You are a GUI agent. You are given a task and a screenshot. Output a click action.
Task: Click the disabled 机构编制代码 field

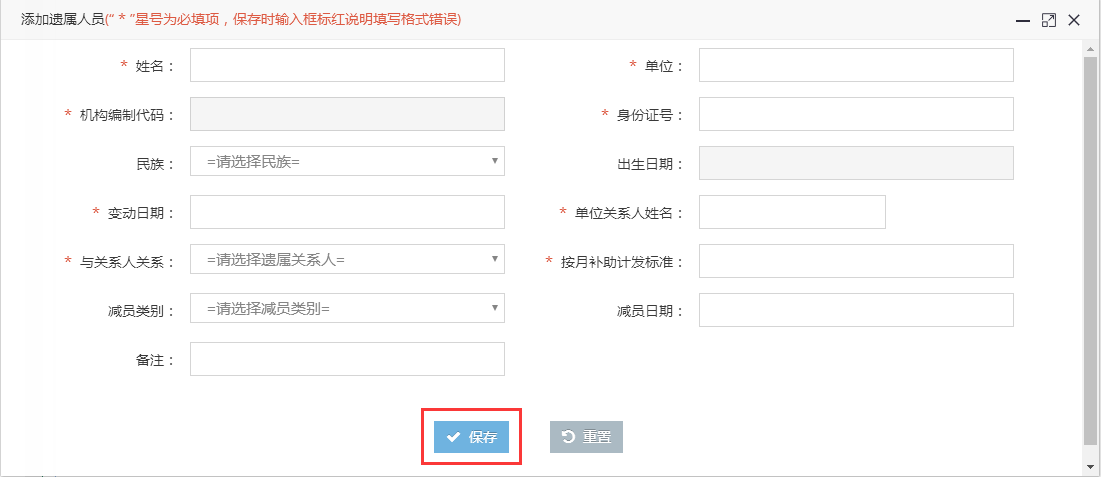pyautogui.click(x=348, y=114)
